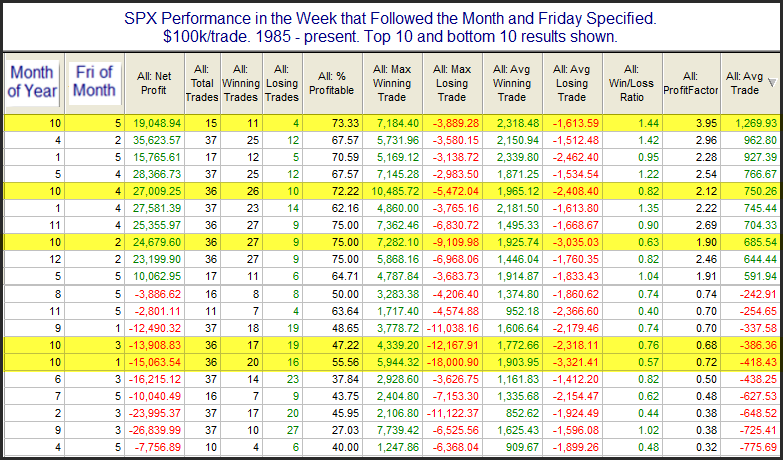Click the All: Winning Trades column header
Image resolution: width=783 pixels, height=460 pixels.
click(x=241, y=83)
